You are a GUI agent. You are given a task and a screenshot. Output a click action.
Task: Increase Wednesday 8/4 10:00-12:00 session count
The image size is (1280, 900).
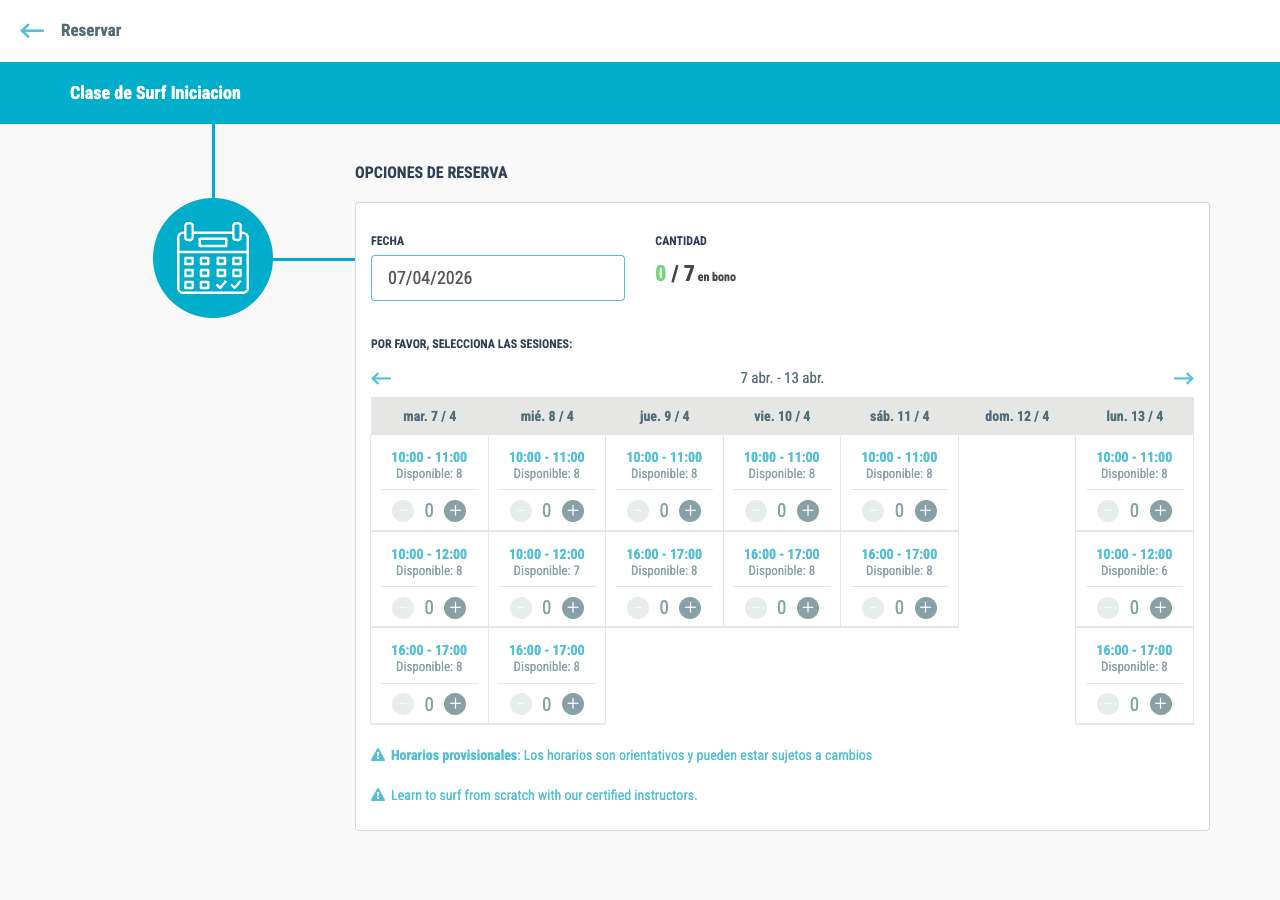(x=572, y=607)
